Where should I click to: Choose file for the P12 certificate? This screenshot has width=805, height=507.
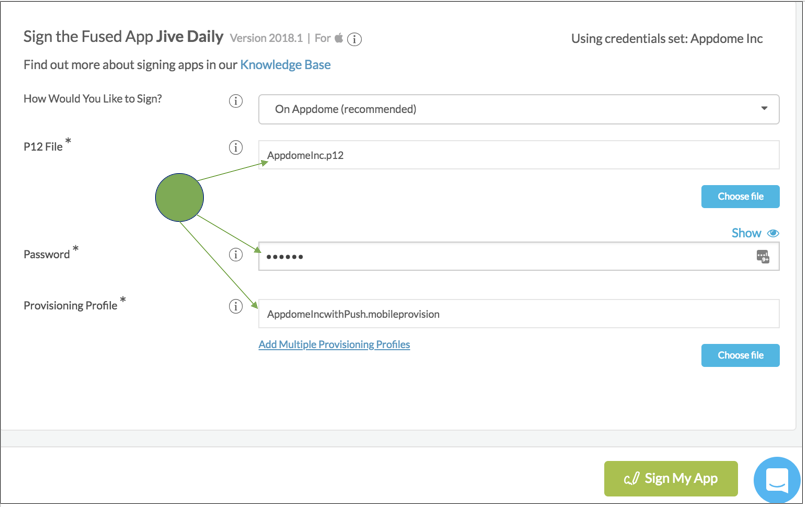pos(740,197)
